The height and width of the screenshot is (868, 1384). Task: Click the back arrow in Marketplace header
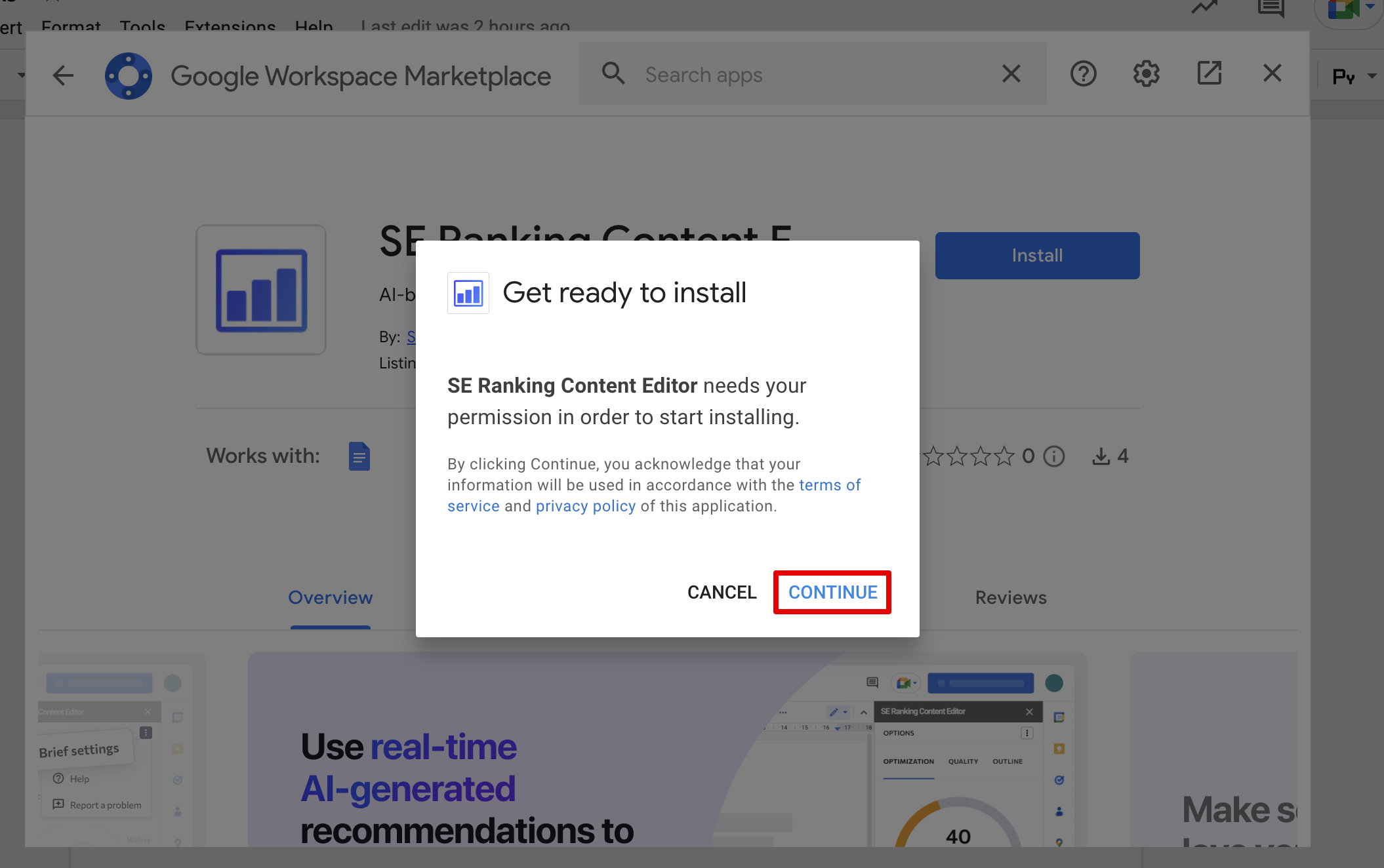point(63,75)
